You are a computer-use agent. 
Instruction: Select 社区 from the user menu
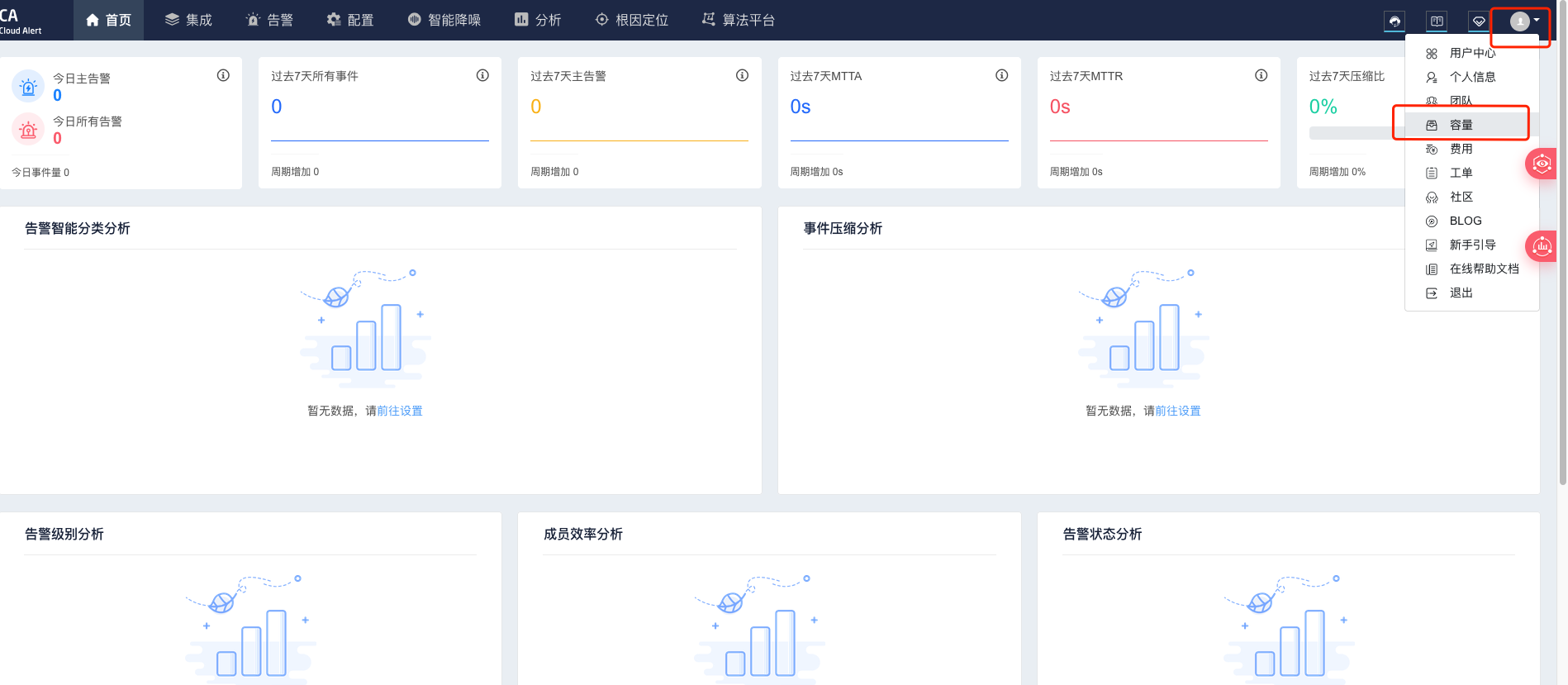[x=1471, y=197]
